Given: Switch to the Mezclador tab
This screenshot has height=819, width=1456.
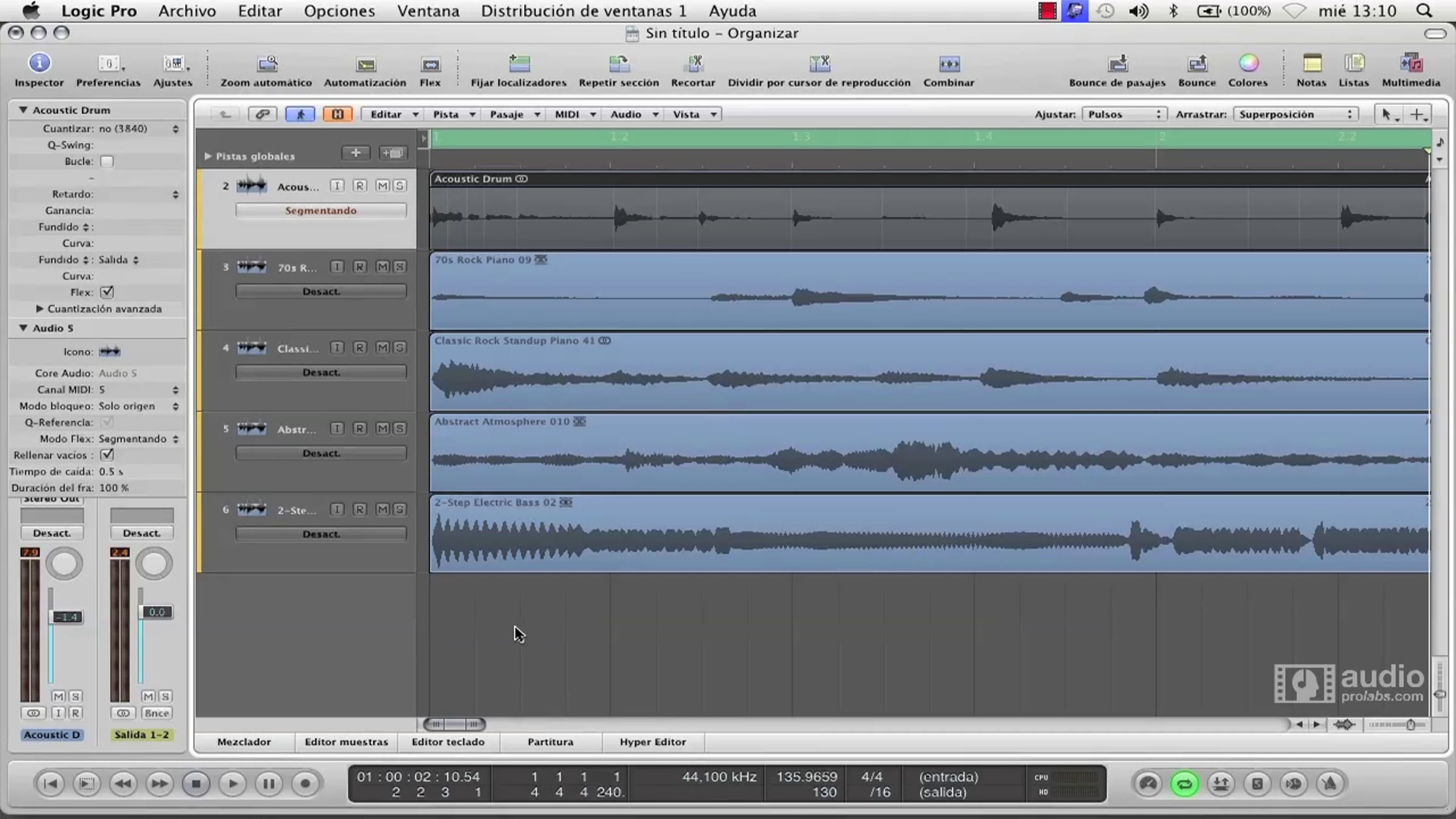Looking at the screenshot, I should tap(244, 741).
